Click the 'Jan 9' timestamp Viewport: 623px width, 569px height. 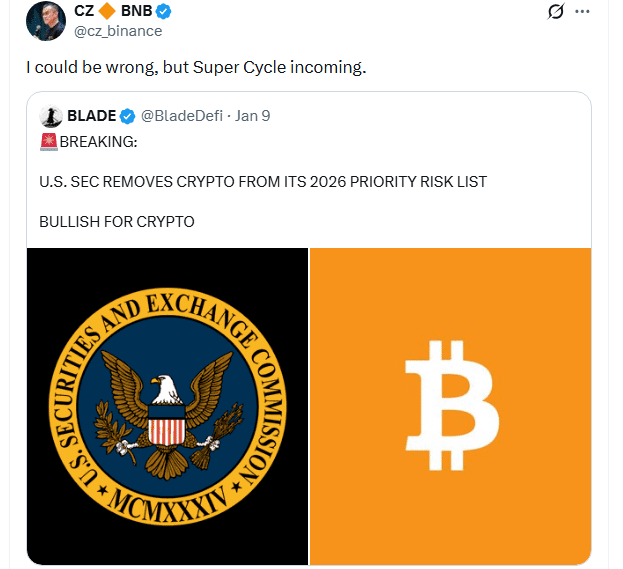(251, 115)
